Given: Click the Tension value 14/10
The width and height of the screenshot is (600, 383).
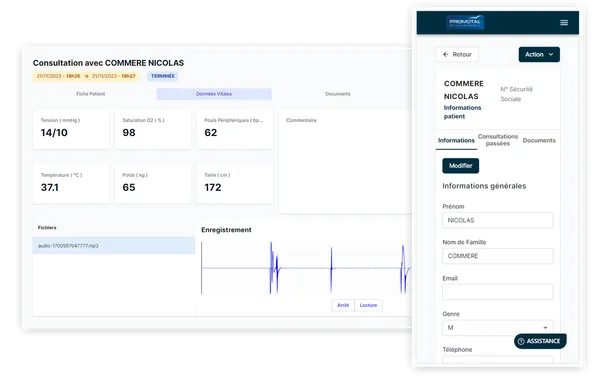Looking at the screenshot, I should click(54, 133).
